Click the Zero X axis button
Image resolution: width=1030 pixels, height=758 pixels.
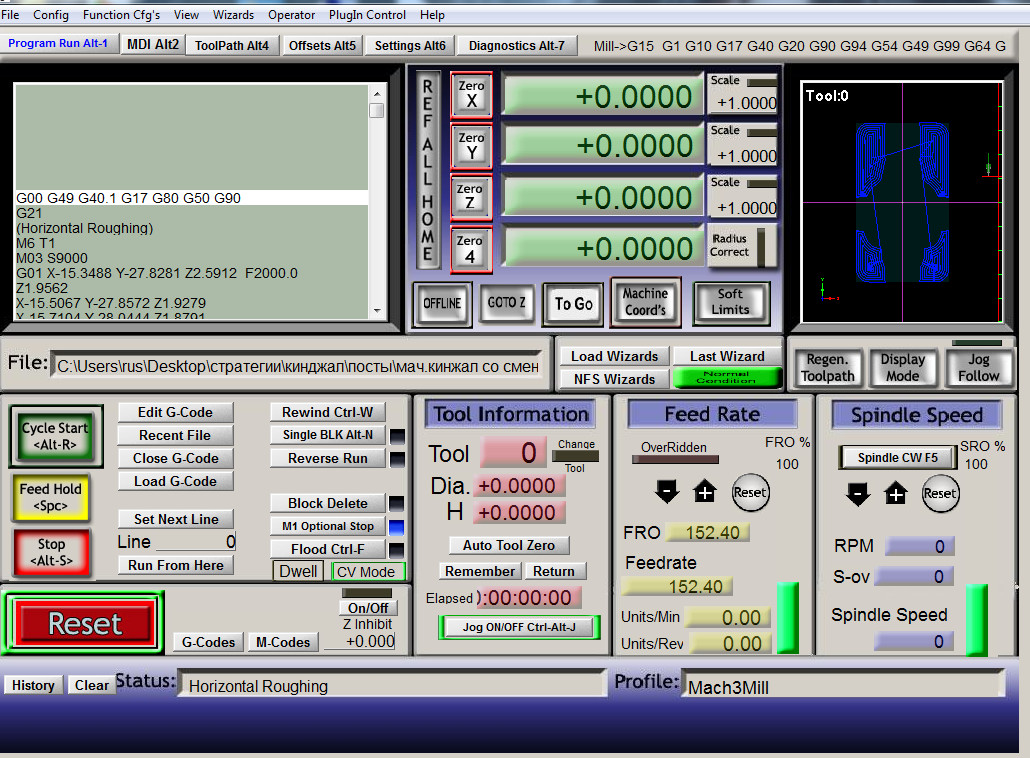[x=471, y=95]
